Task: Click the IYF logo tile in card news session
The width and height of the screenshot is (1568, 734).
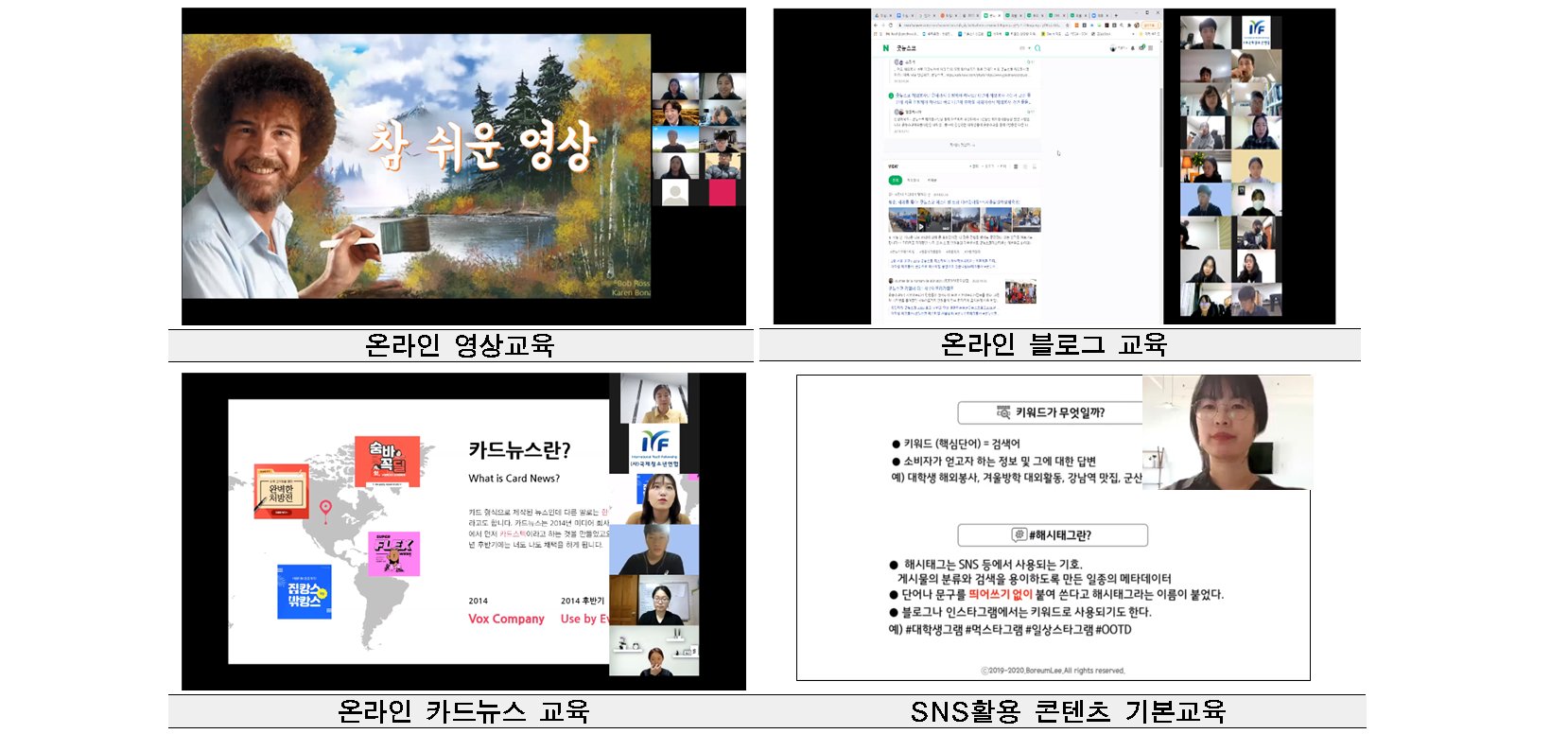Action: pyautogui.click(x=654, y=447)
